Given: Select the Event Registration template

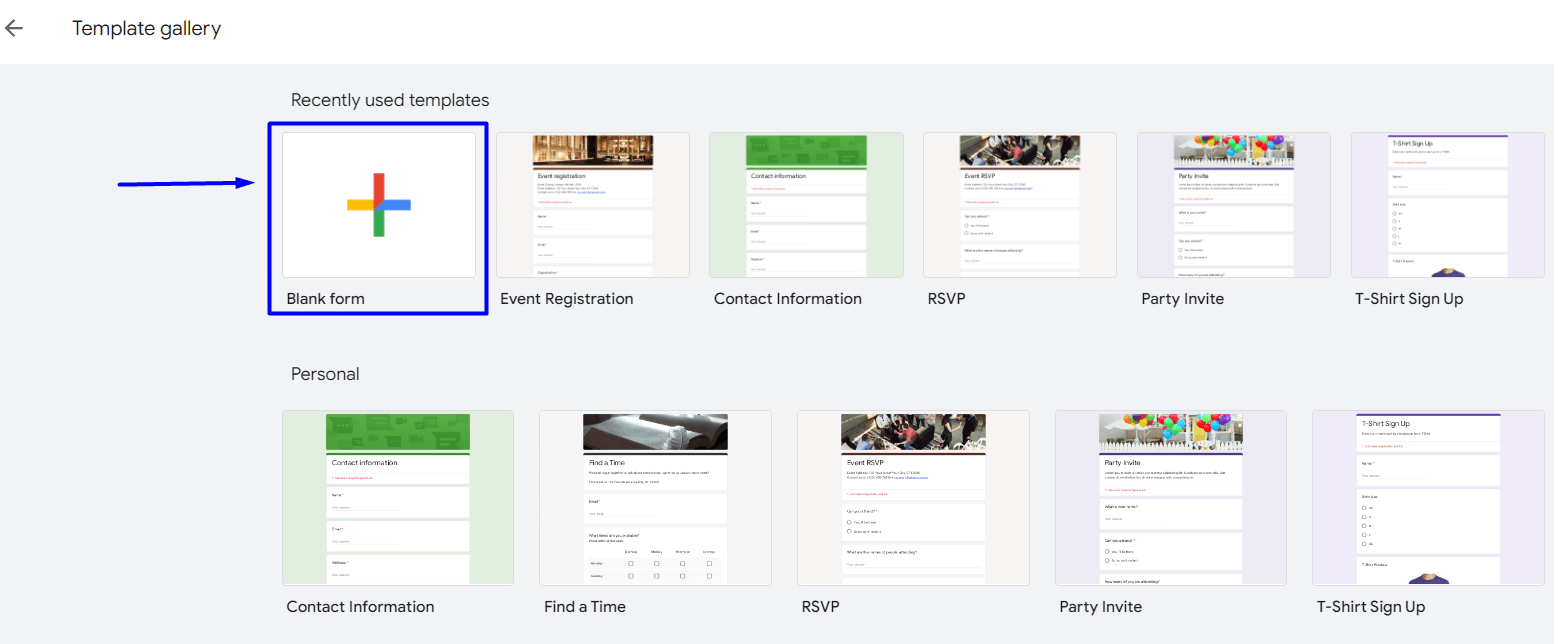Looking at the screenshot, I should 592,204.
